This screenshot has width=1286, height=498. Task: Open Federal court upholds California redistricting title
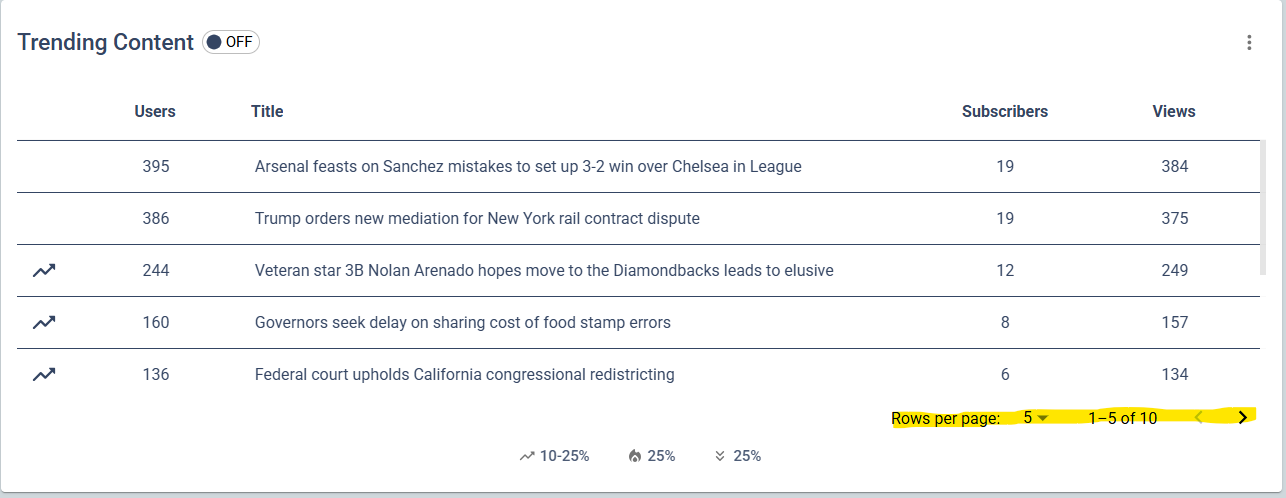pyautogui.click(x=465, y=375)
